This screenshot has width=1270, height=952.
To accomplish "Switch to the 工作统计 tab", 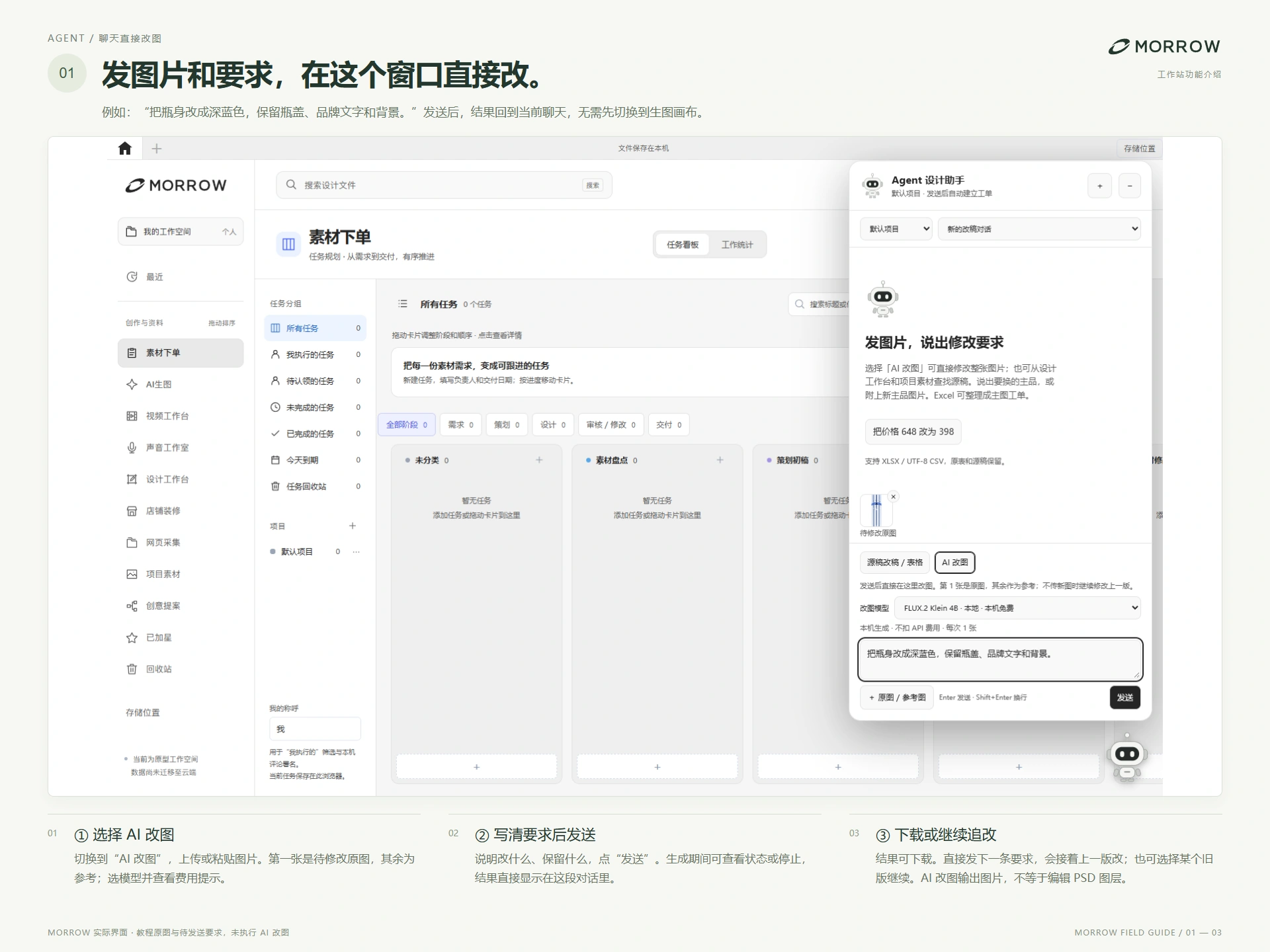I will tap(737, 245).
